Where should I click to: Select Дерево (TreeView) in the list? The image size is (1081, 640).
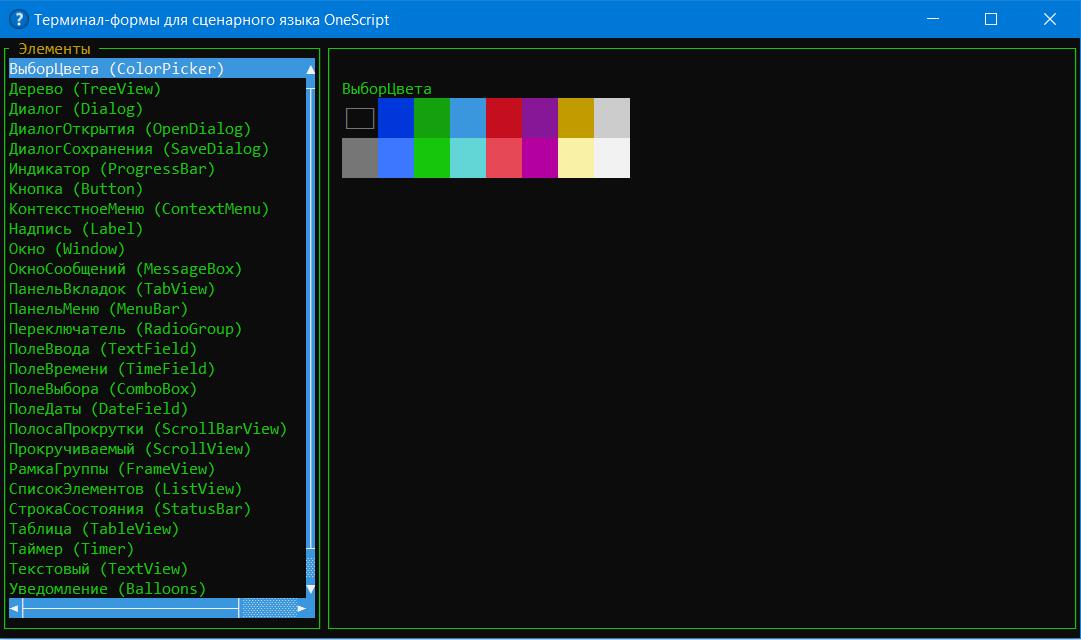[85, 89]
